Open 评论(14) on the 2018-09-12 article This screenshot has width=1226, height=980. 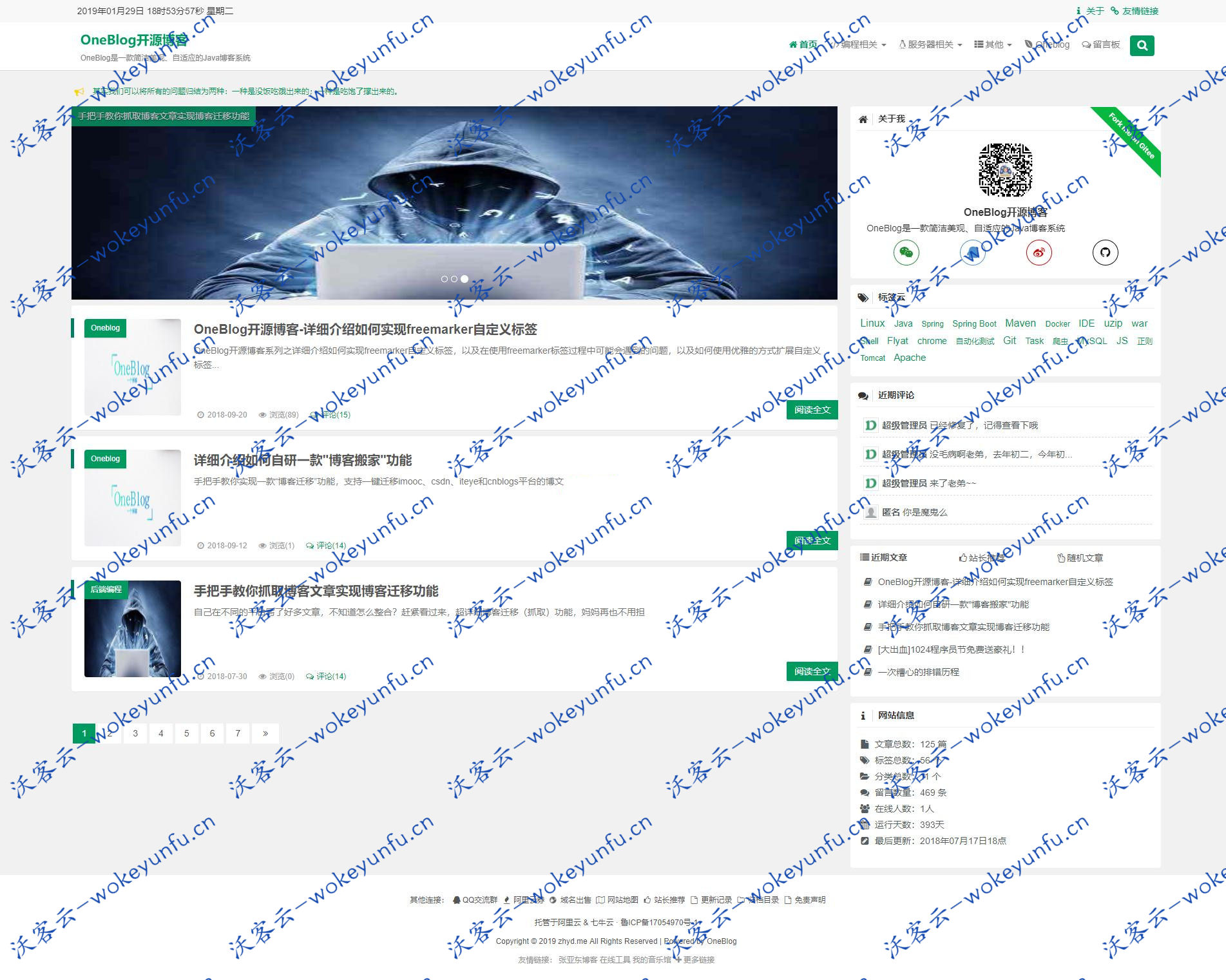click(x=326, y=546)
